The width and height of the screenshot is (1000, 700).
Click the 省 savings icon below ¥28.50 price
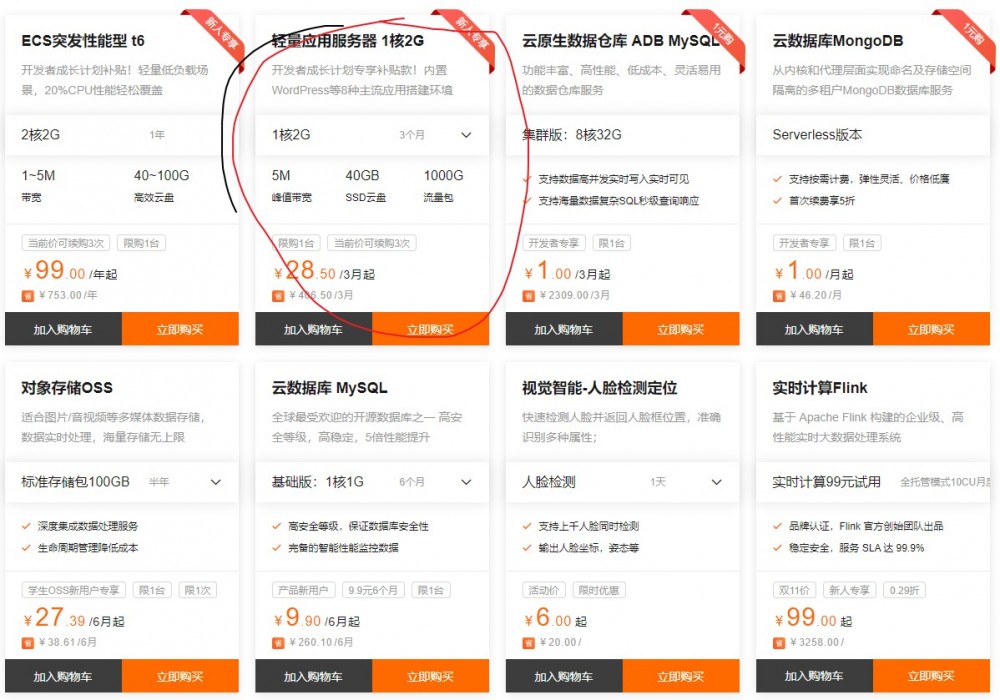(278, 295)
